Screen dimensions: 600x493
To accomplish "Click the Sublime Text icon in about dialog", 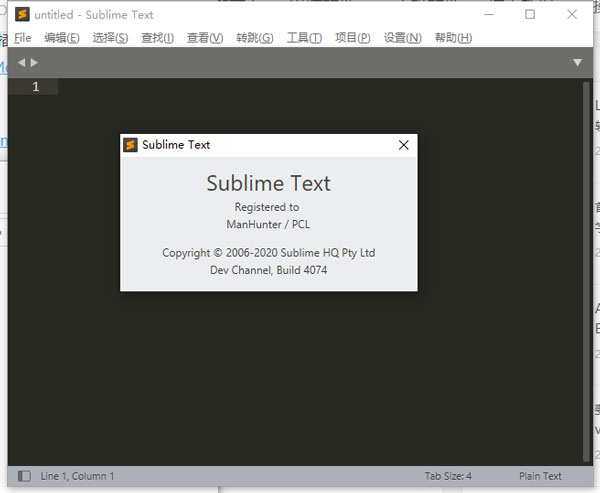I will (x=130, y=145).
